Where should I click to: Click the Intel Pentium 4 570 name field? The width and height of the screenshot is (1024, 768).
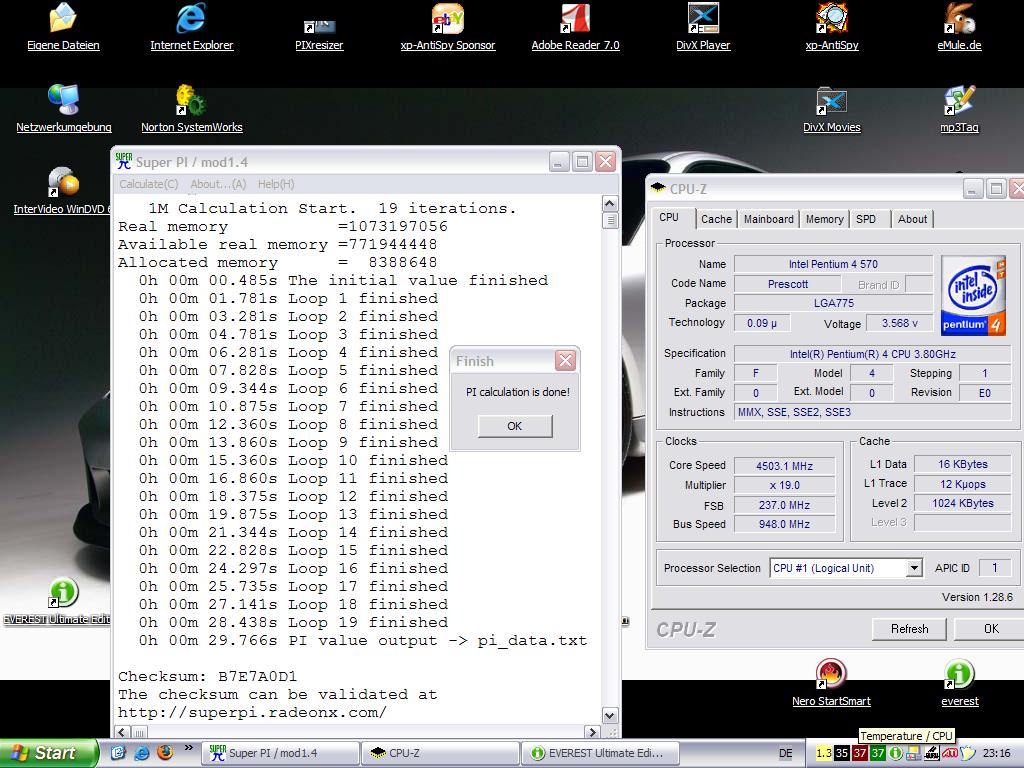(x=833, y=264)
